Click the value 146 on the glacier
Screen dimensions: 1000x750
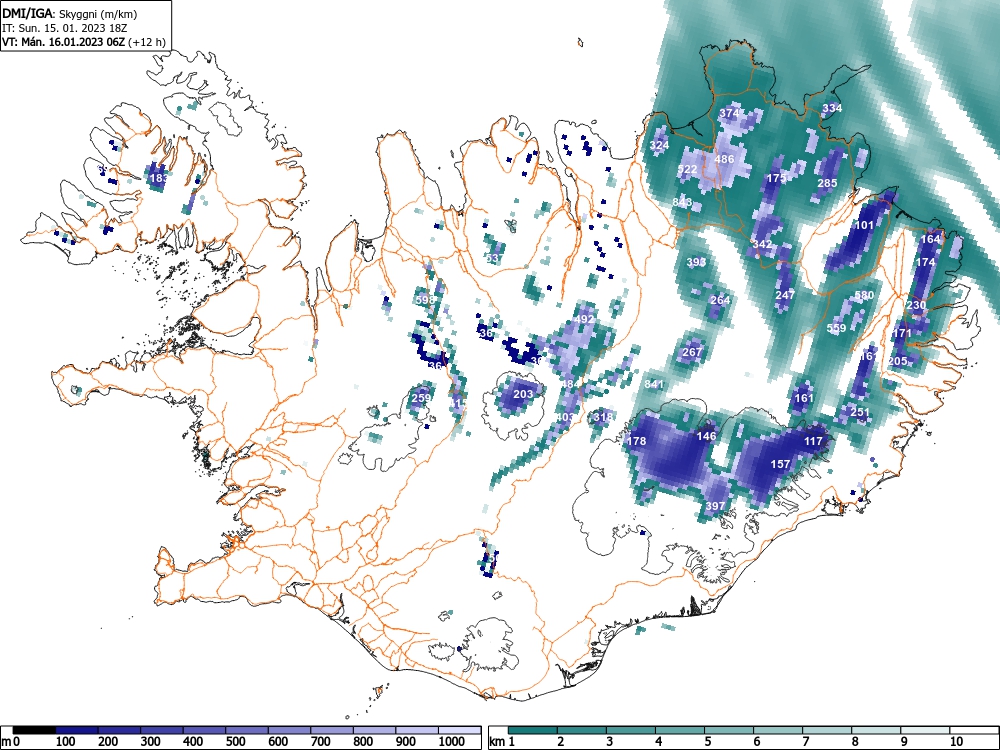coord(706,436)
